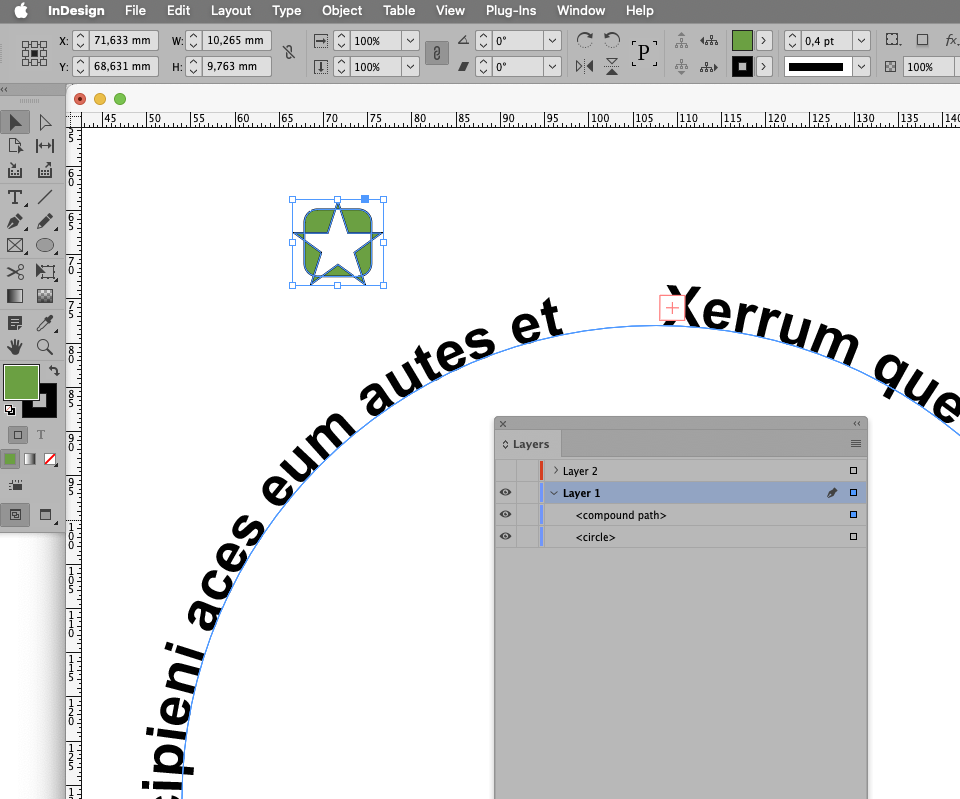Viewport: 960px width, 799px height.
Task: Collapse the Layer 1 group
Action: (553, 492)
